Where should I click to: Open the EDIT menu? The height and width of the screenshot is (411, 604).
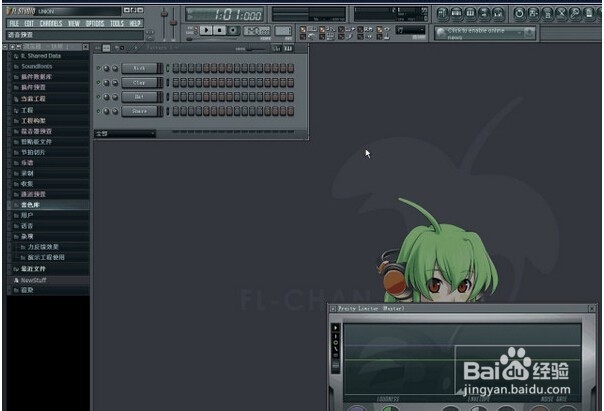click(29, 24)
